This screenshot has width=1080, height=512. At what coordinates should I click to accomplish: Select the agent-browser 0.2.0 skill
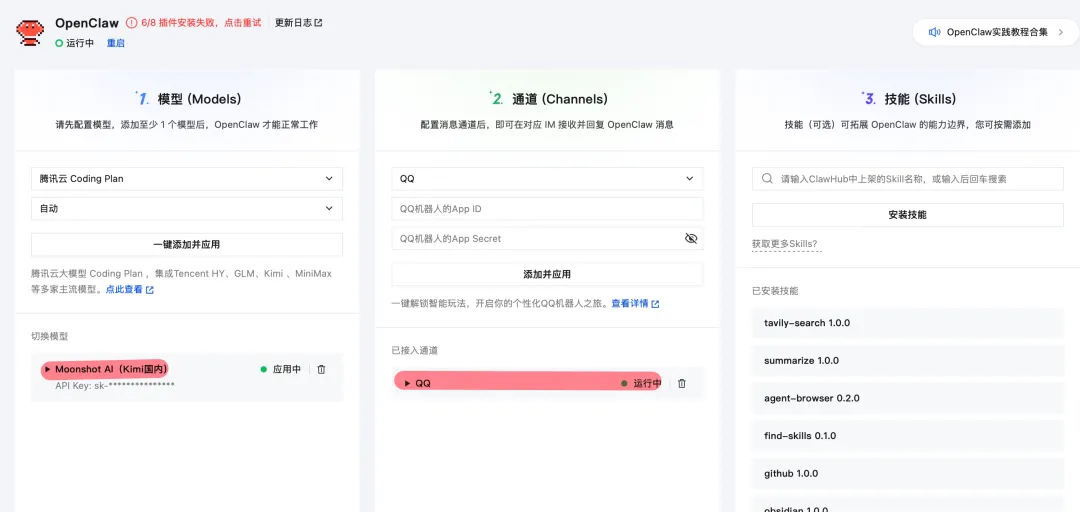[908, 398]
